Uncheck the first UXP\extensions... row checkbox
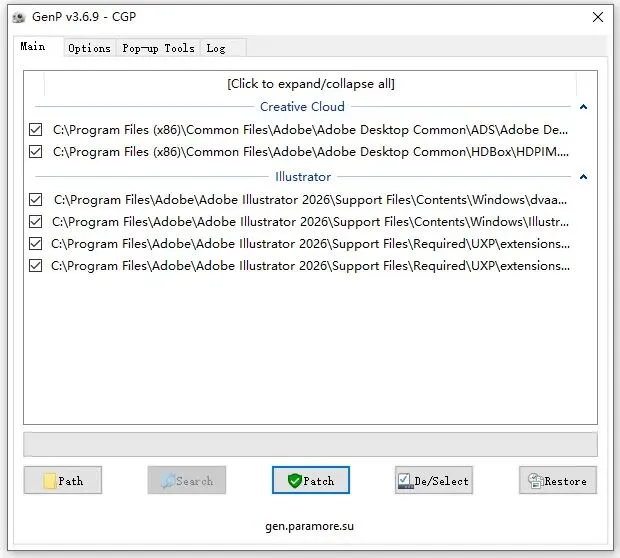Image resolution: width=620 pixels, height=558 pixels. click(x=36, y=244)
